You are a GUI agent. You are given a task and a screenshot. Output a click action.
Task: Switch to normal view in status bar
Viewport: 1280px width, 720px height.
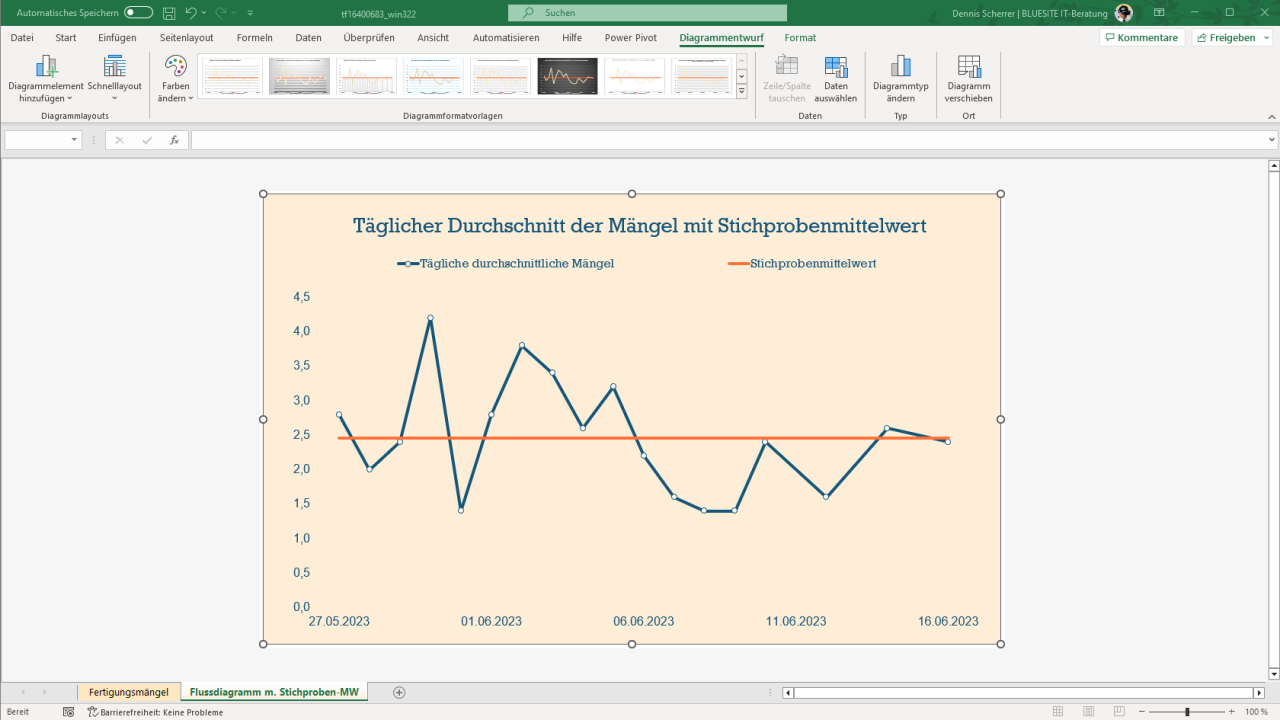tap(1059, 712)
